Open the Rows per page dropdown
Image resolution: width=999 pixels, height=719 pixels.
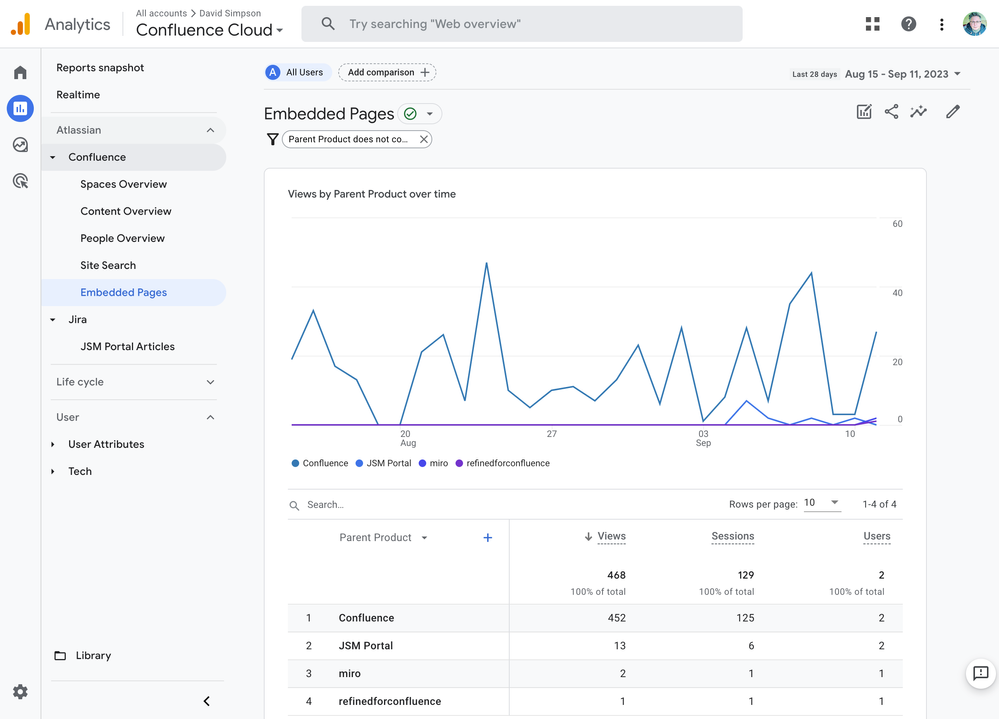(822, 503)
